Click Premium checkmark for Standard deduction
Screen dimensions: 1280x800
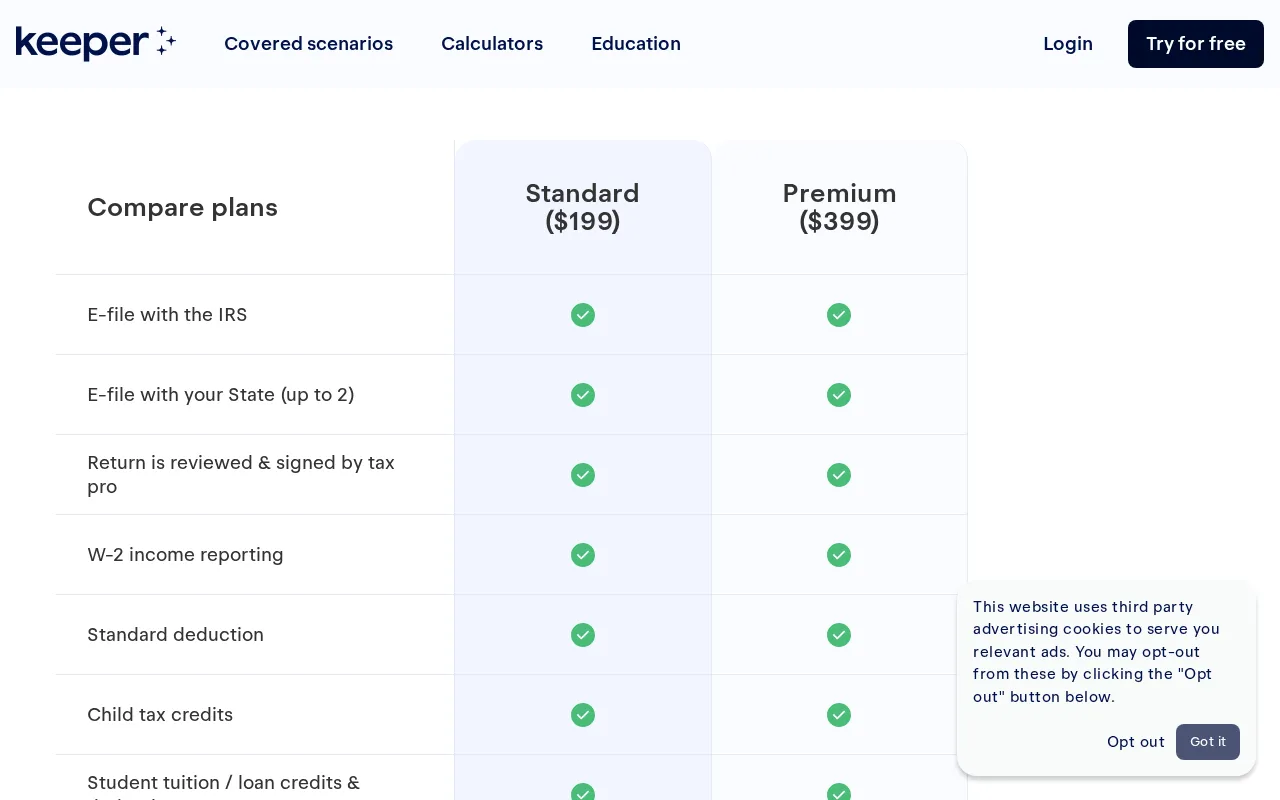839,635
